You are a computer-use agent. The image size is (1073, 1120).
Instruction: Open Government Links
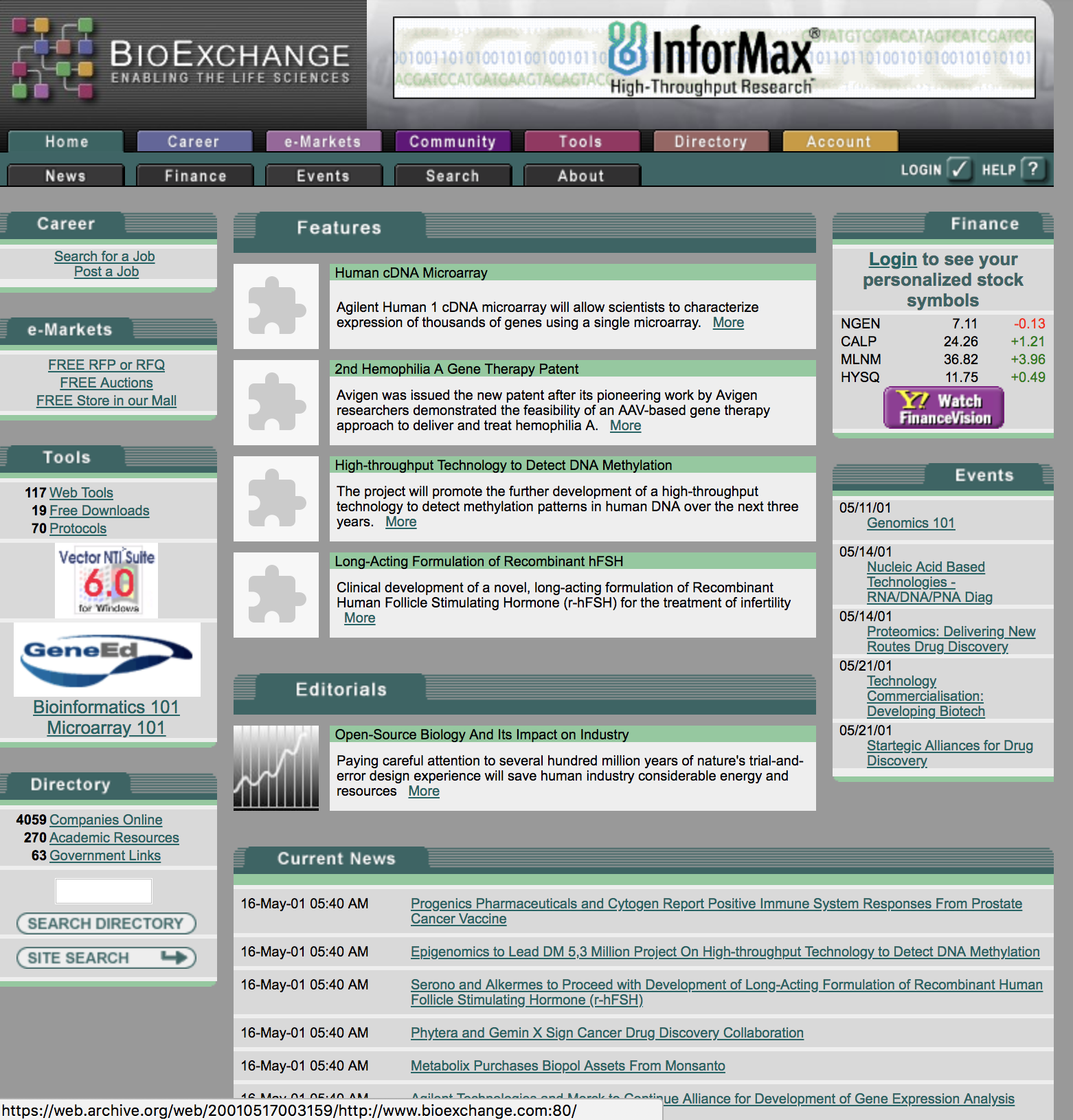[105, 855]
